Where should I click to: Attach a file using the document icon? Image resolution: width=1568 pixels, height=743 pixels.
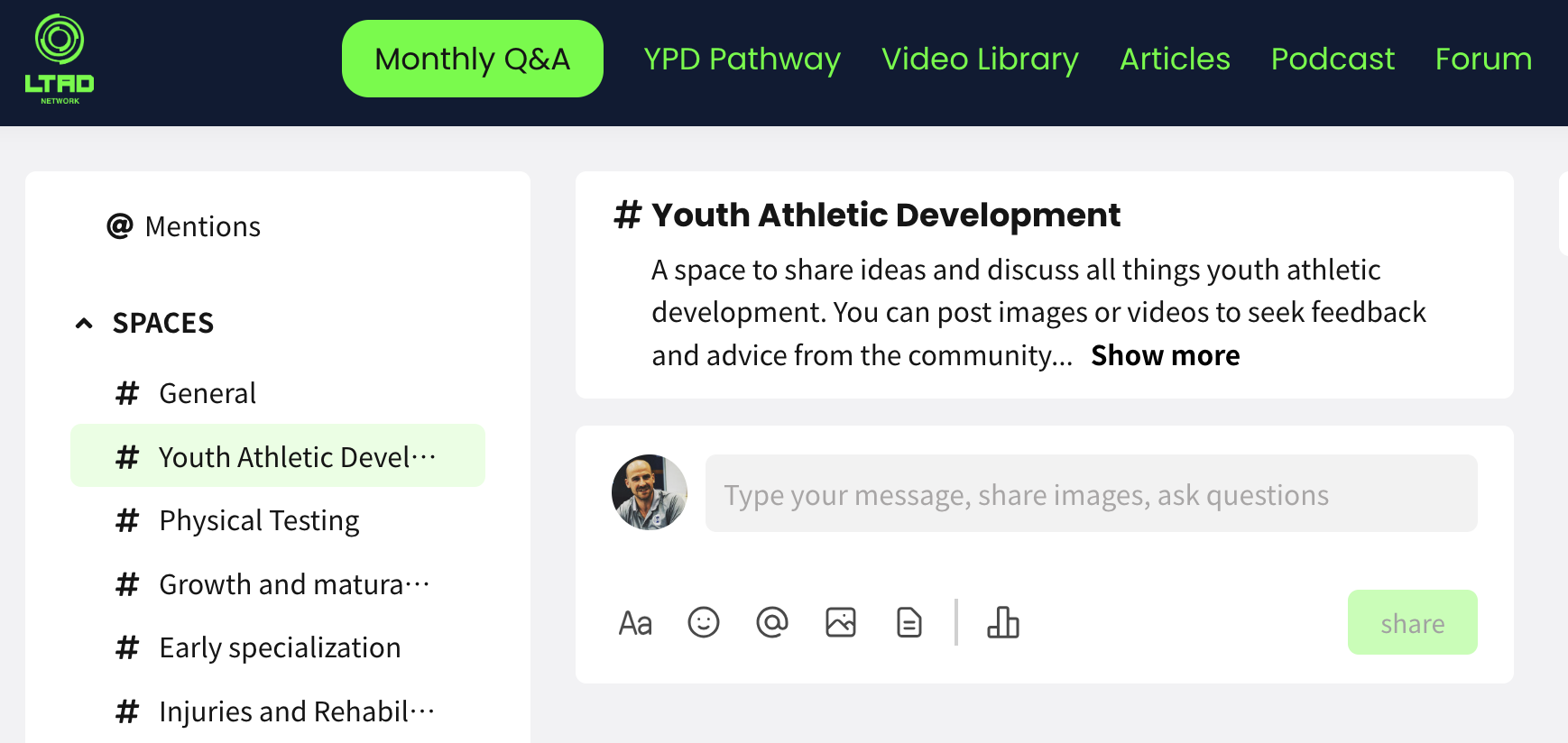click(x=909, y=622)
